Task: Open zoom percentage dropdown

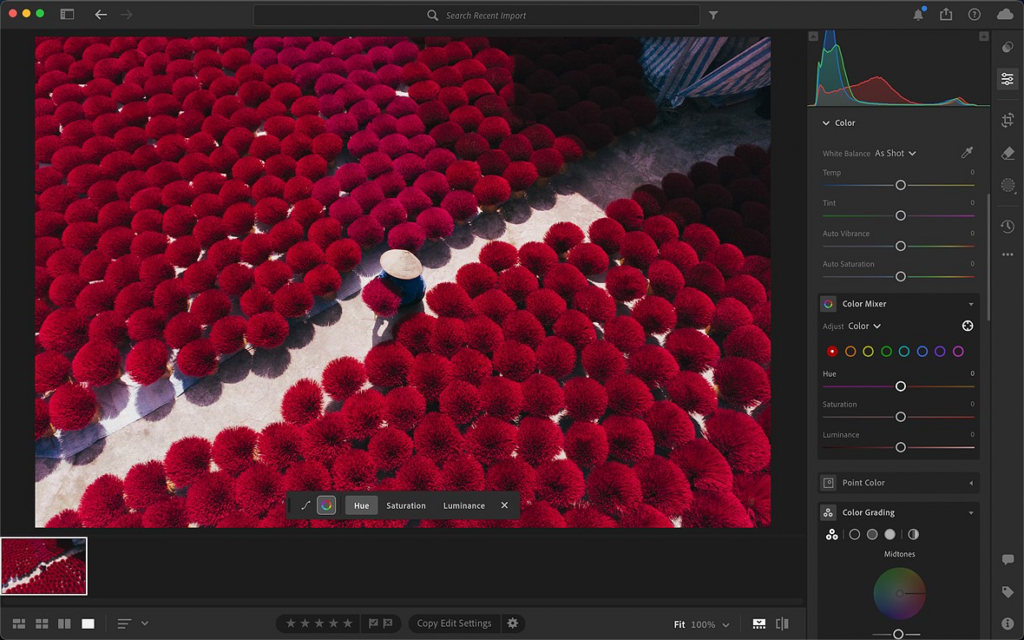Action: pyautogui.click(x=710, y=624)
